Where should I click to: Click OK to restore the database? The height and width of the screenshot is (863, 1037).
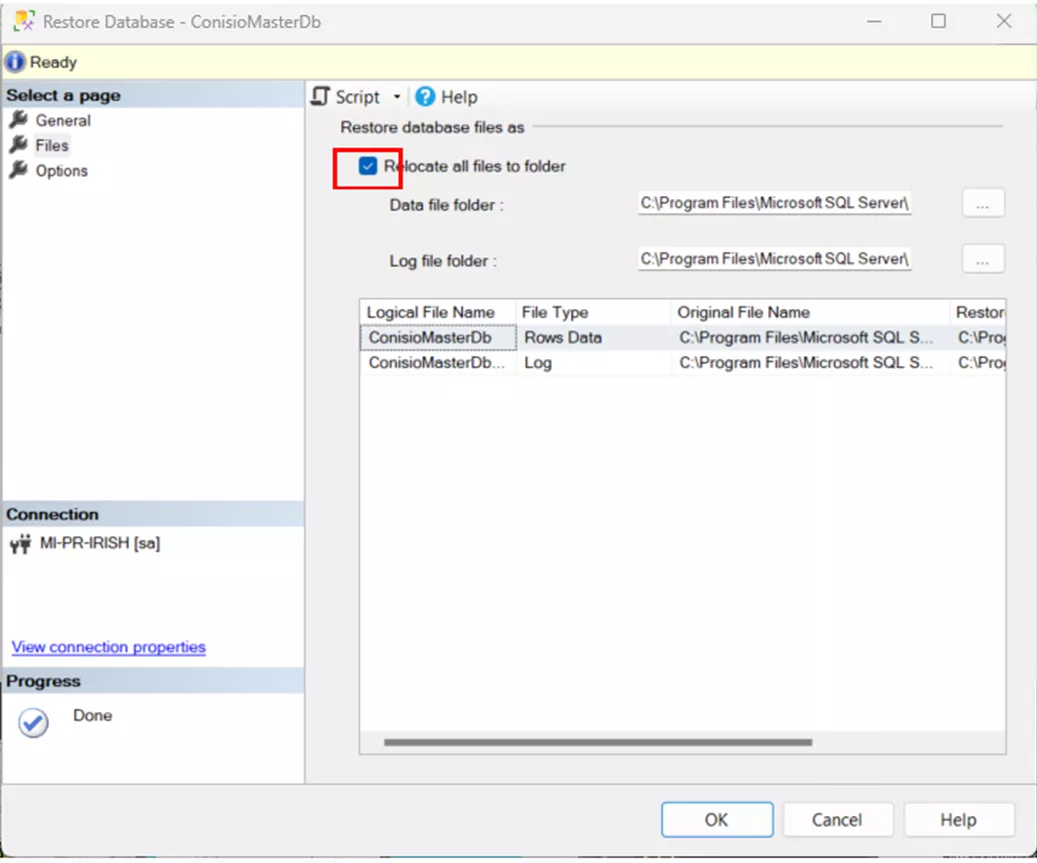point(716,819)
